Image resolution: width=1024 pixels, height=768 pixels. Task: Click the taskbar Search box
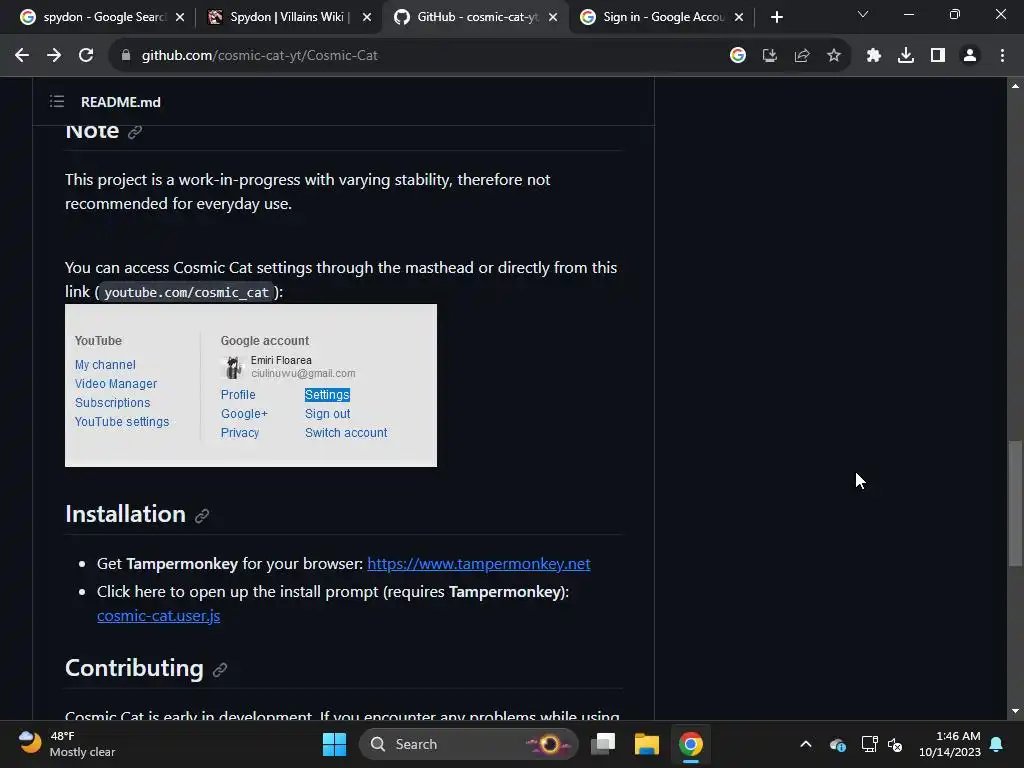[x=469, y=744]
